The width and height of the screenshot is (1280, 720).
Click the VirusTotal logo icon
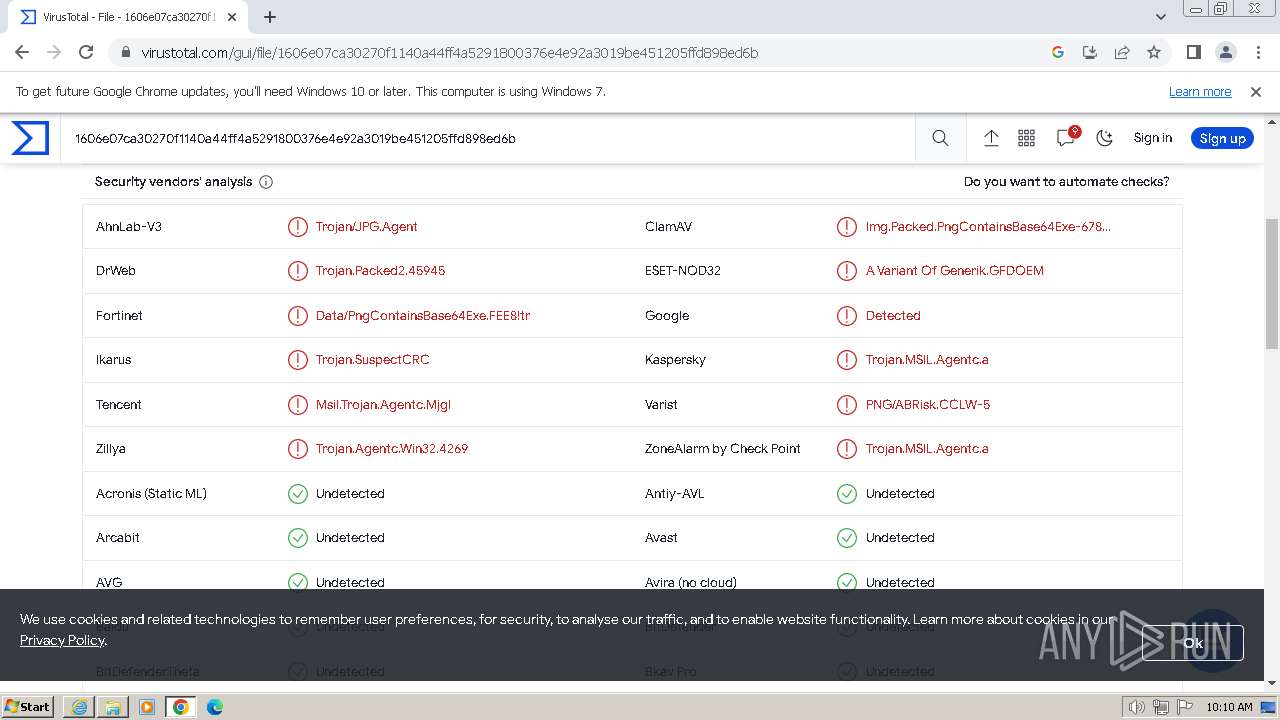pos(30,138)
